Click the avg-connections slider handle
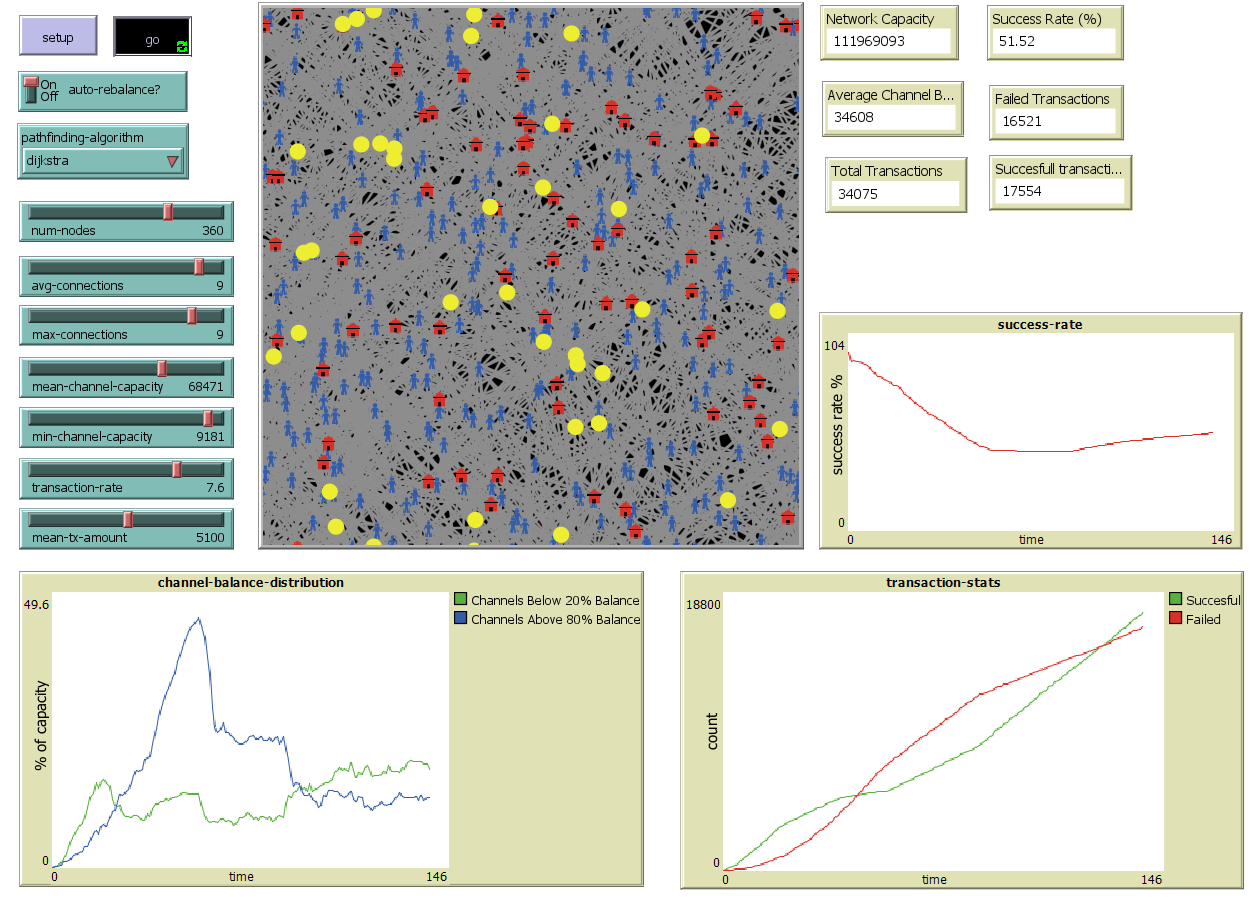Image resolution: width=1251 pixels, height=899 pixels. (199, 267)
